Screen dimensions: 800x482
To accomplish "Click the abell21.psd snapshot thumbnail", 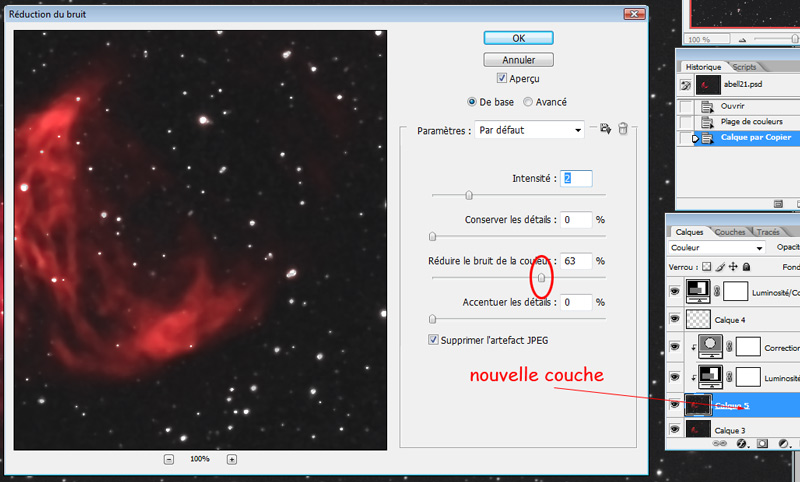I will [x=708, y=85].
